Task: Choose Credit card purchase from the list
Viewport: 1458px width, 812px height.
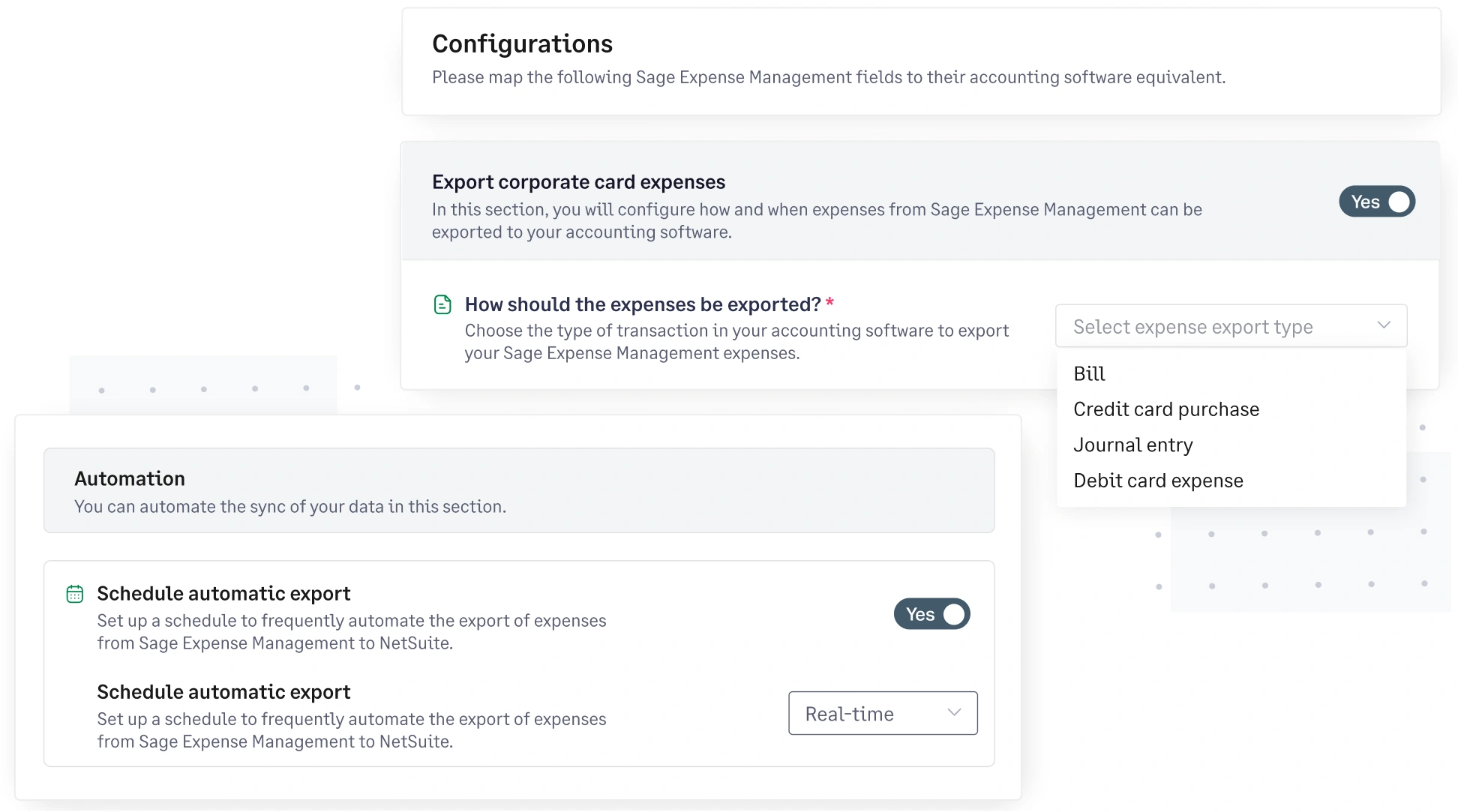Action: (x=1166, y=409)
